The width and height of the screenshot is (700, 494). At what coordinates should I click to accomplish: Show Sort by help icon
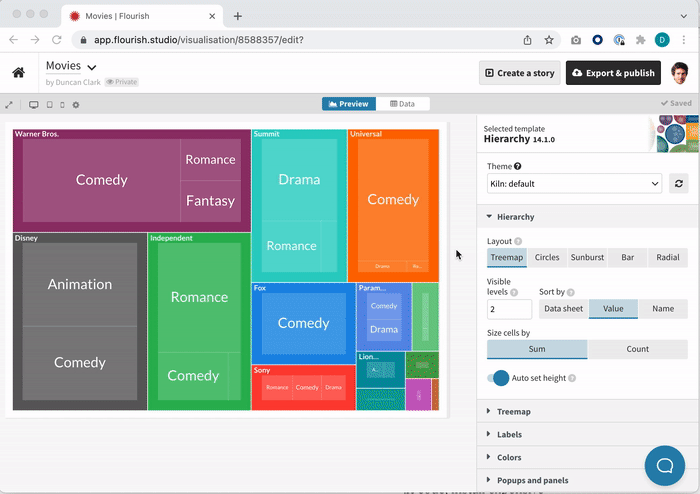571,292
